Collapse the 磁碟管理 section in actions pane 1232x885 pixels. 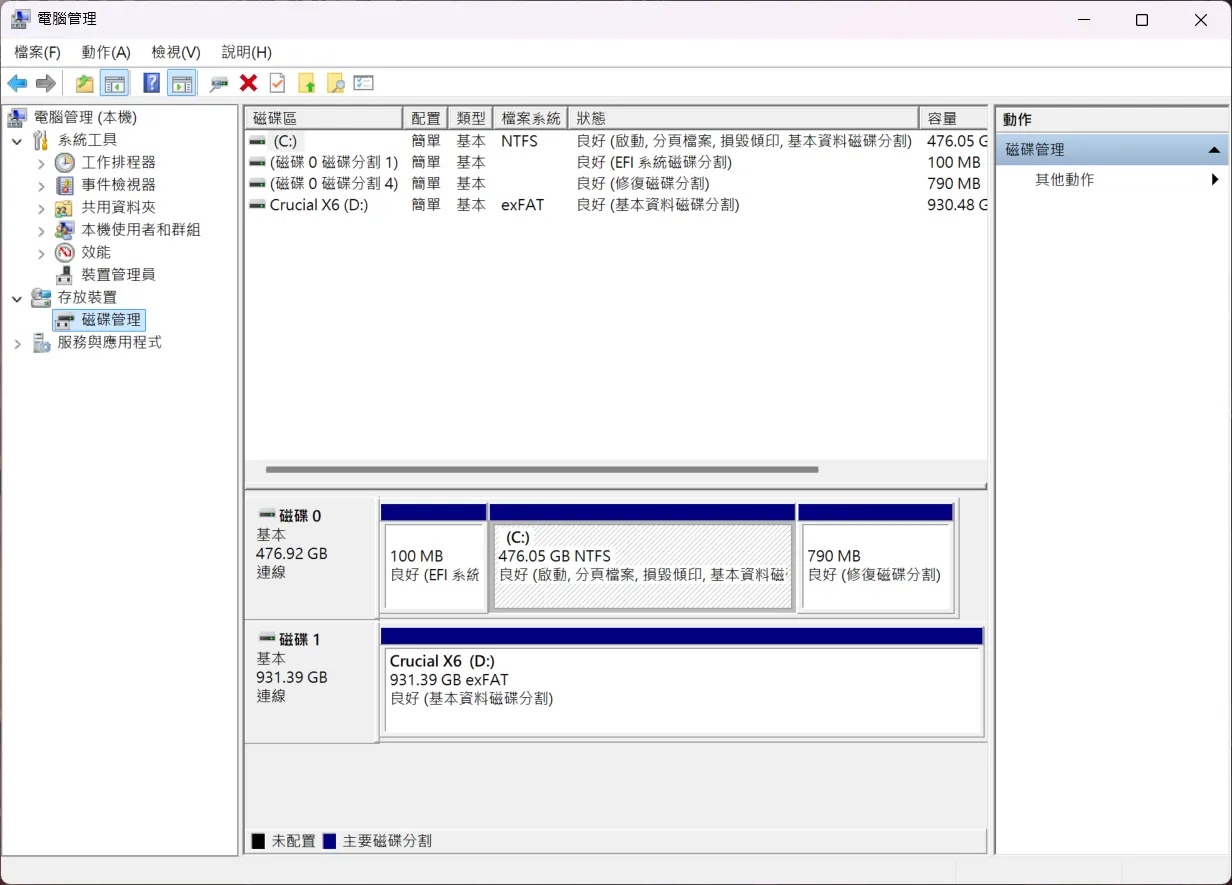[1214, 150]
